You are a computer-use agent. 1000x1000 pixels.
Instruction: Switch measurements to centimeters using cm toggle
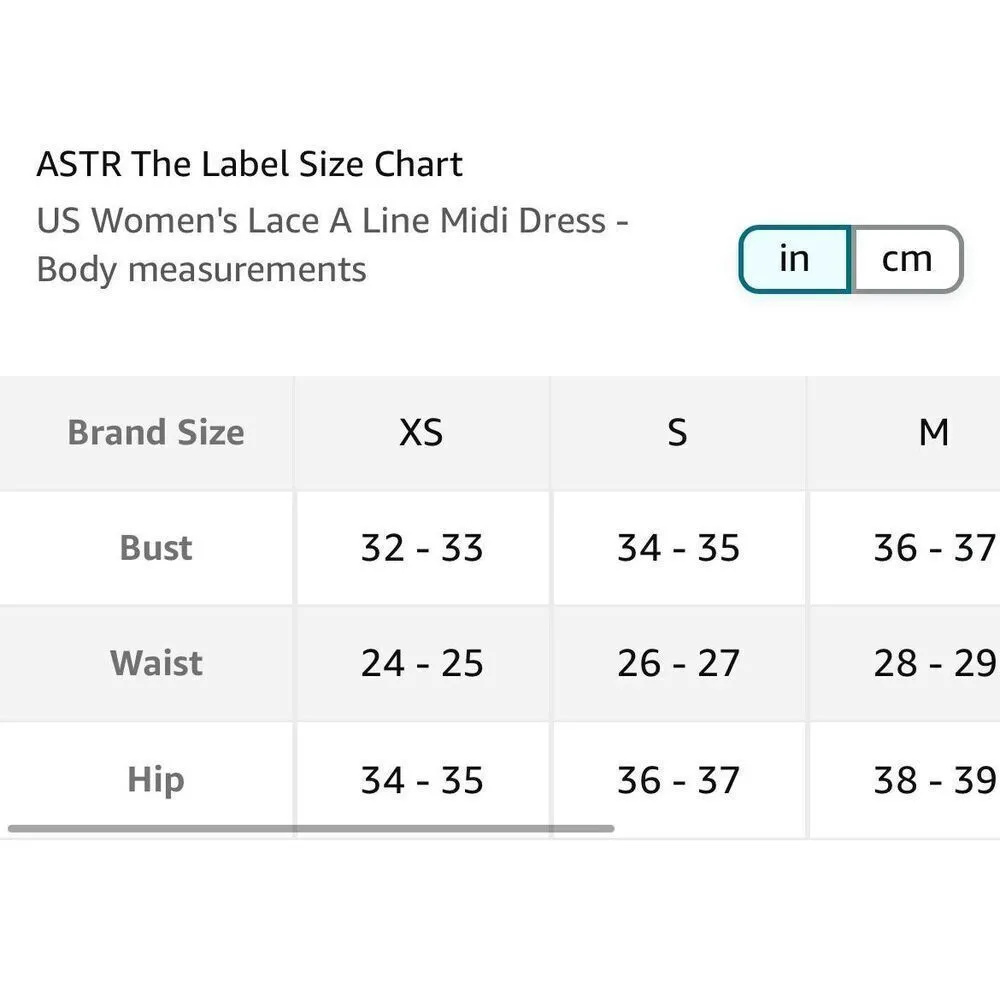[x=905, y=258]
